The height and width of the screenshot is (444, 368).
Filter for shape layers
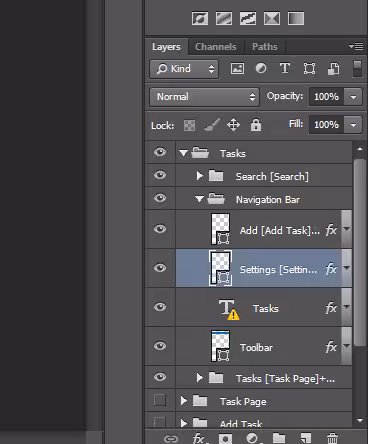click(309, 69)
